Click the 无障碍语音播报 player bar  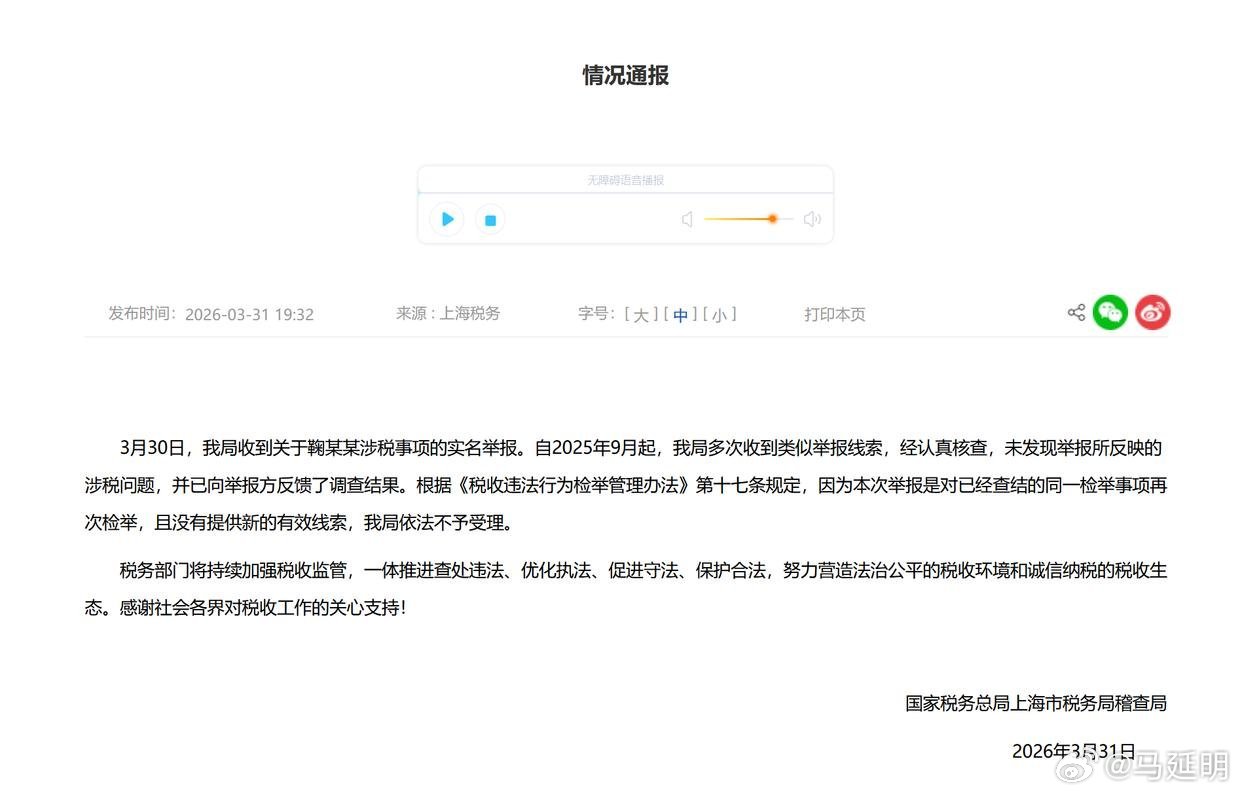624,180
